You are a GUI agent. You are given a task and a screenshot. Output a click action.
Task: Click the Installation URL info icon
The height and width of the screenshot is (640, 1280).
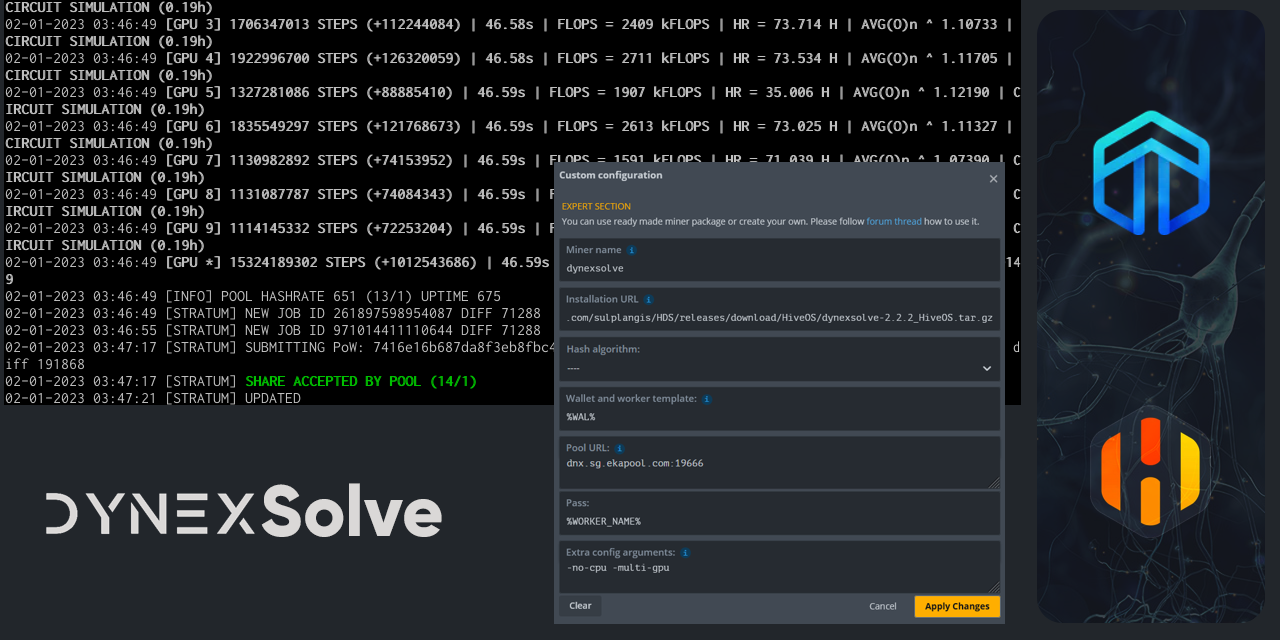[649, 298]
